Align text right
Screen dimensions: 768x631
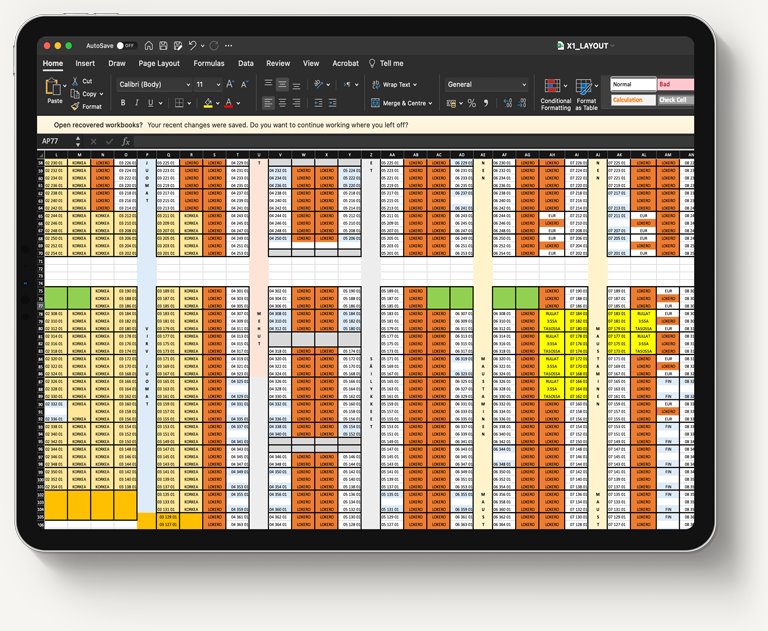click(x=296, y=103)
